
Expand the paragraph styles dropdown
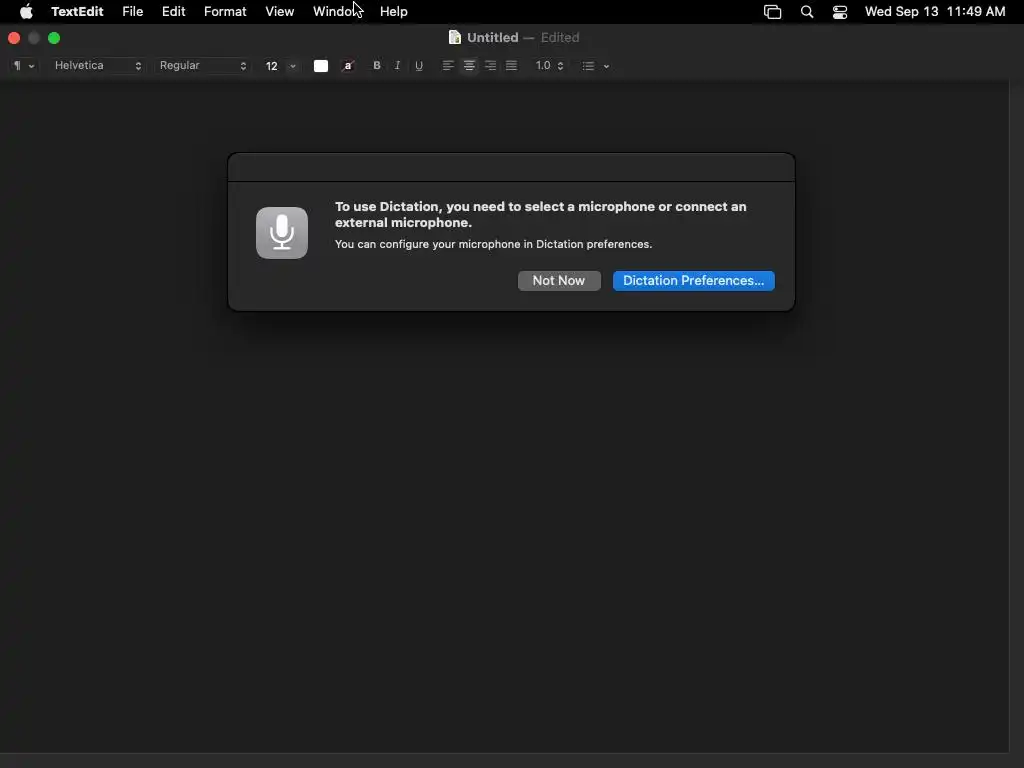click(x=24, y=66)
